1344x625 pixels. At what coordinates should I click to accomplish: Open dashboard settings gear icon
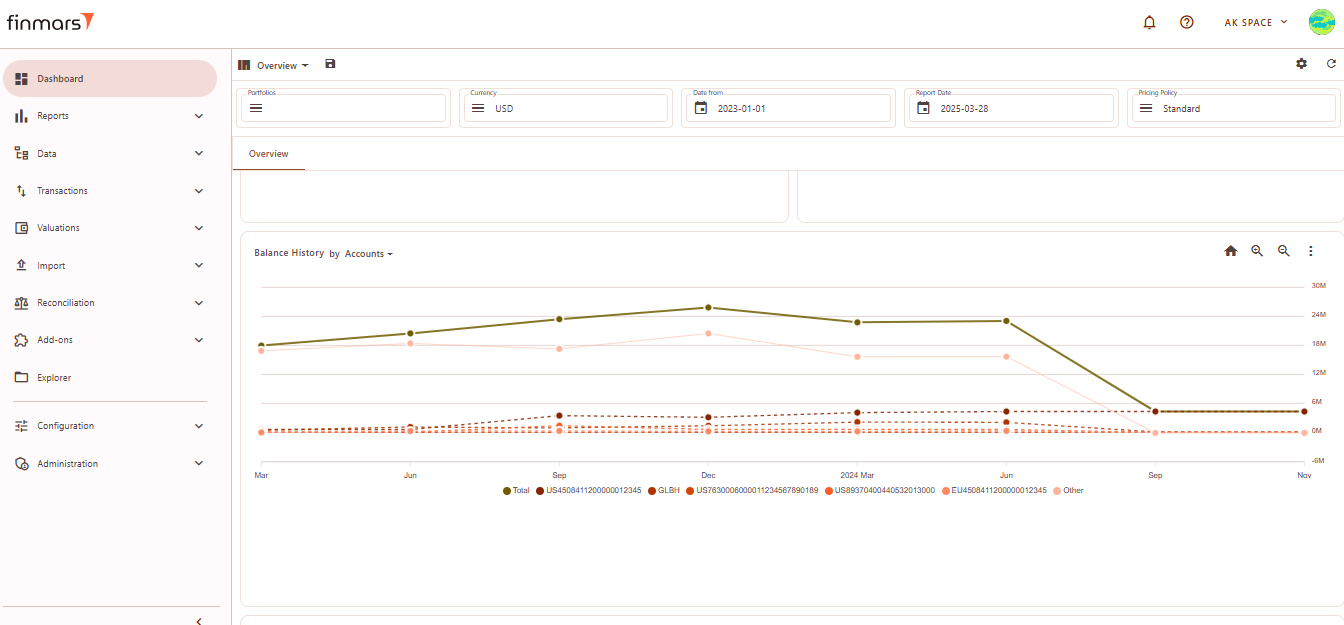pos(1301,64)
